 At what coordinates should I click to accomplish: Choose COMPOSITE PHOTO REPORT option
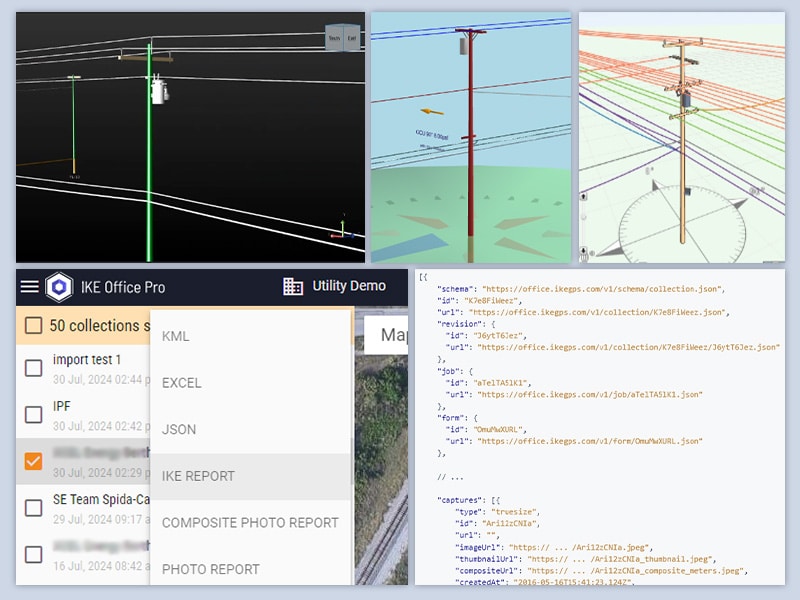tap(250, 522)
